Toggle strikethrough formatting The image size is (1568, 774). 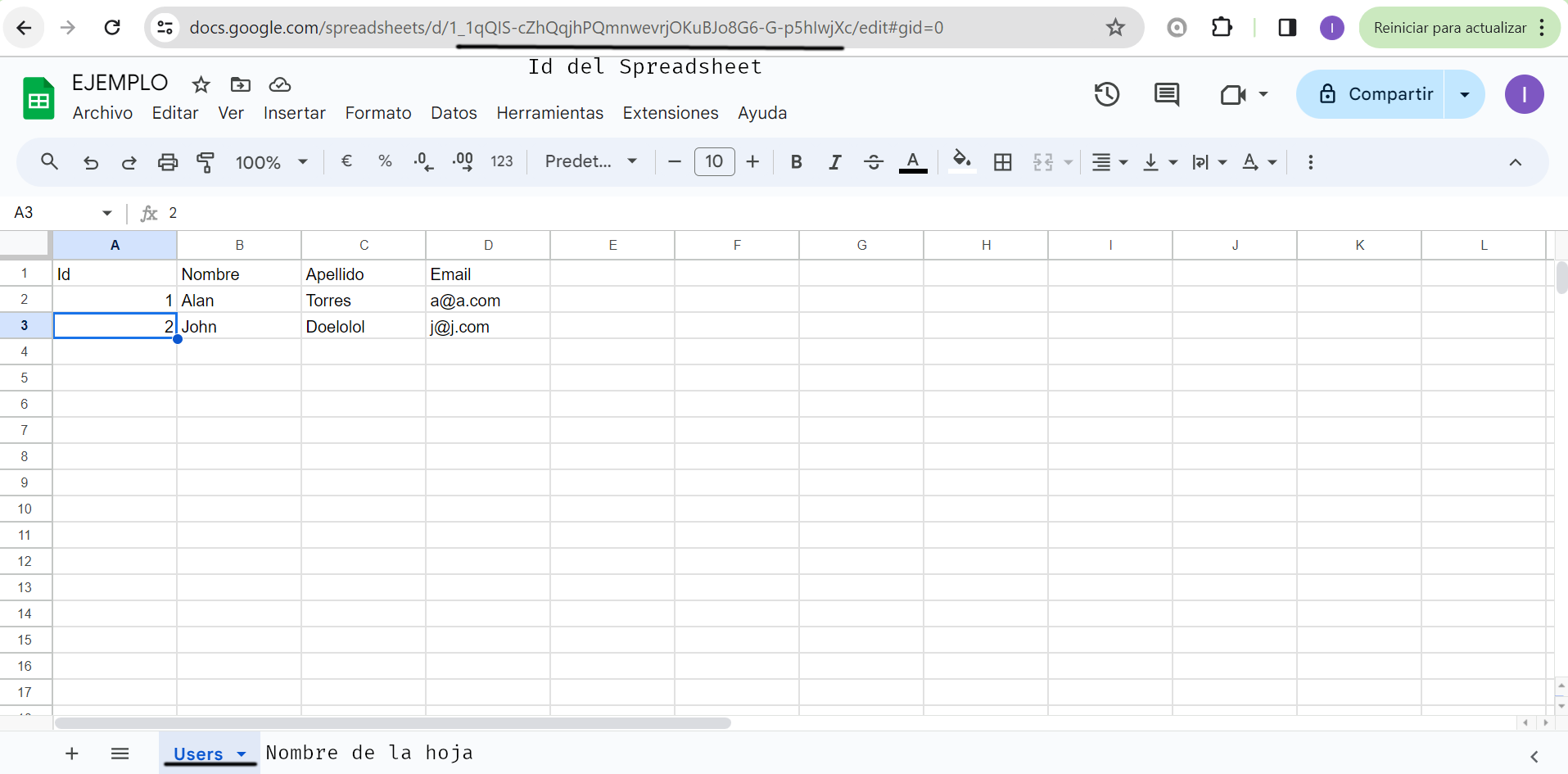(x=874, y=162)
